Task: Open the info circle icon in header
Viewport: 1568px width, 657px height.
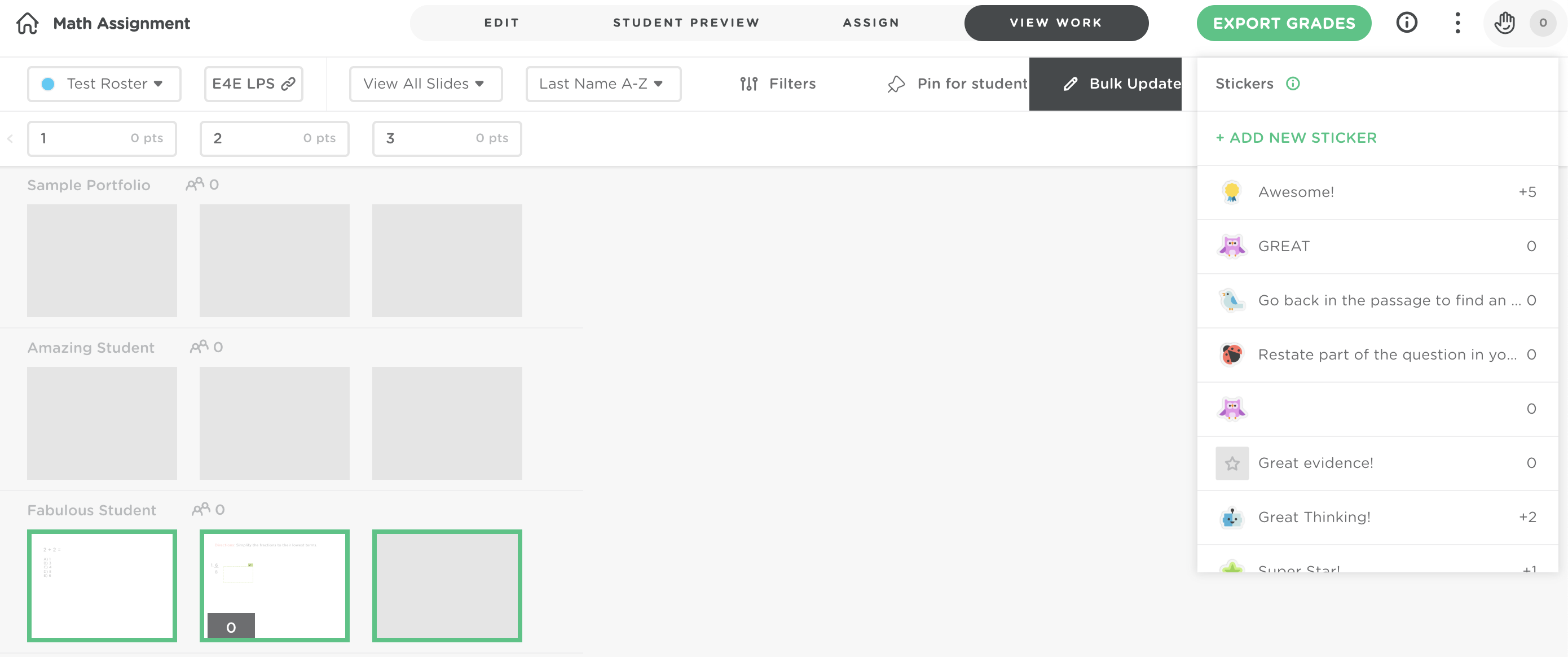Action: tap(1406, 23)
